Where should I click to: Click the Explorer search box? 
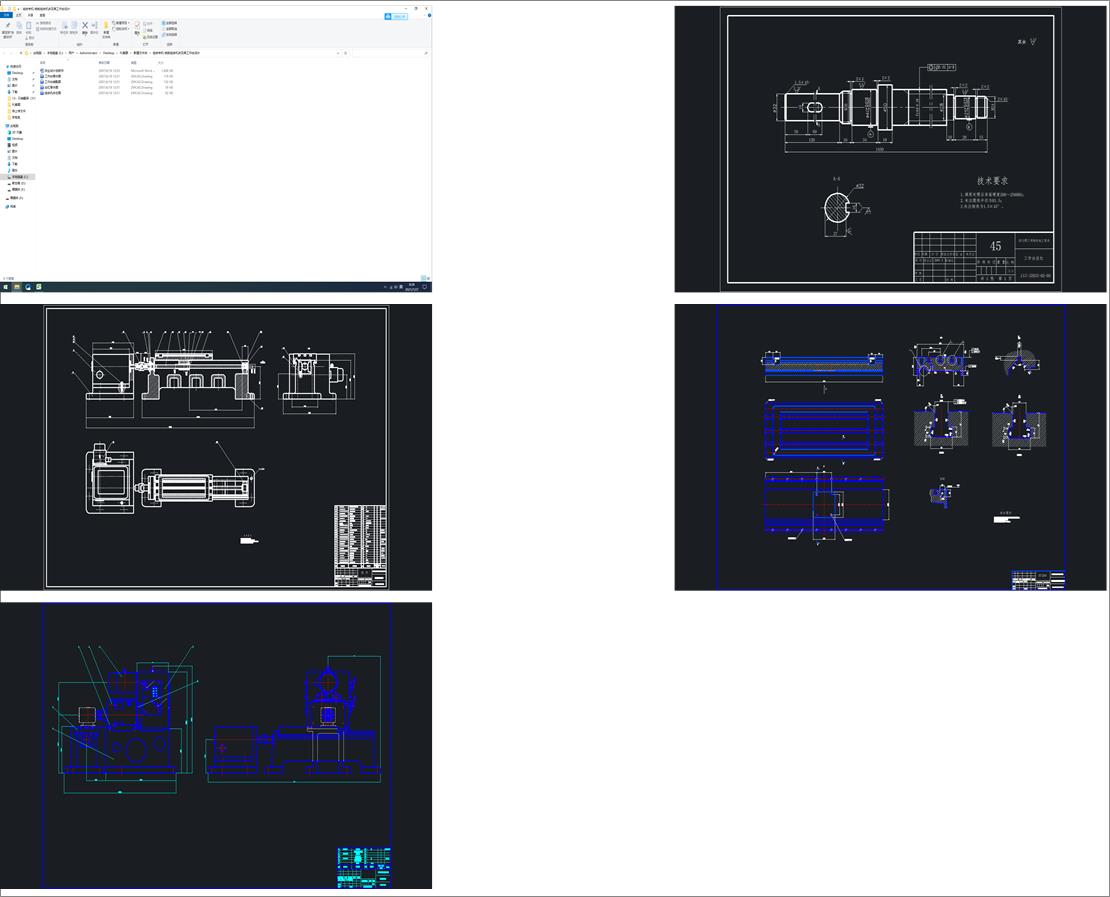coord(389,53)
